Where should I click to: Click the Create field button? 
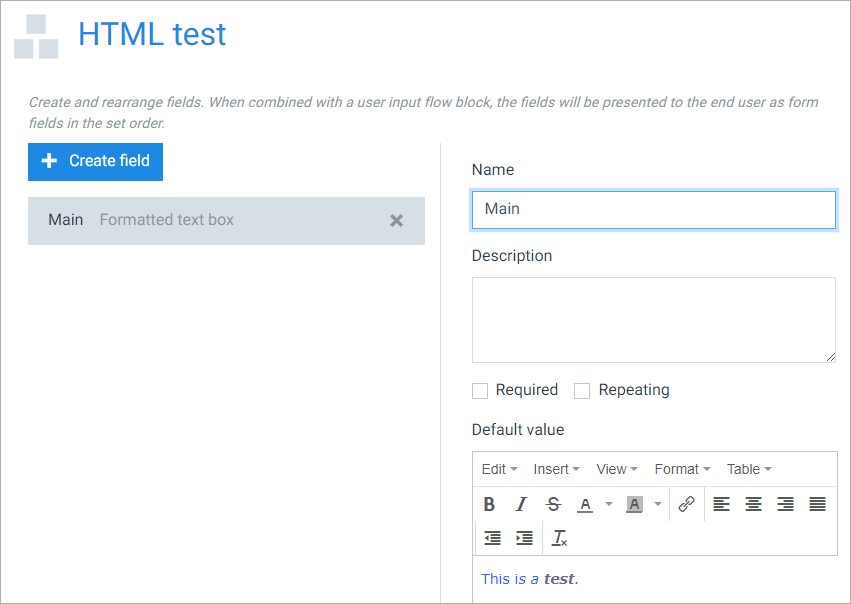[96, 162]
